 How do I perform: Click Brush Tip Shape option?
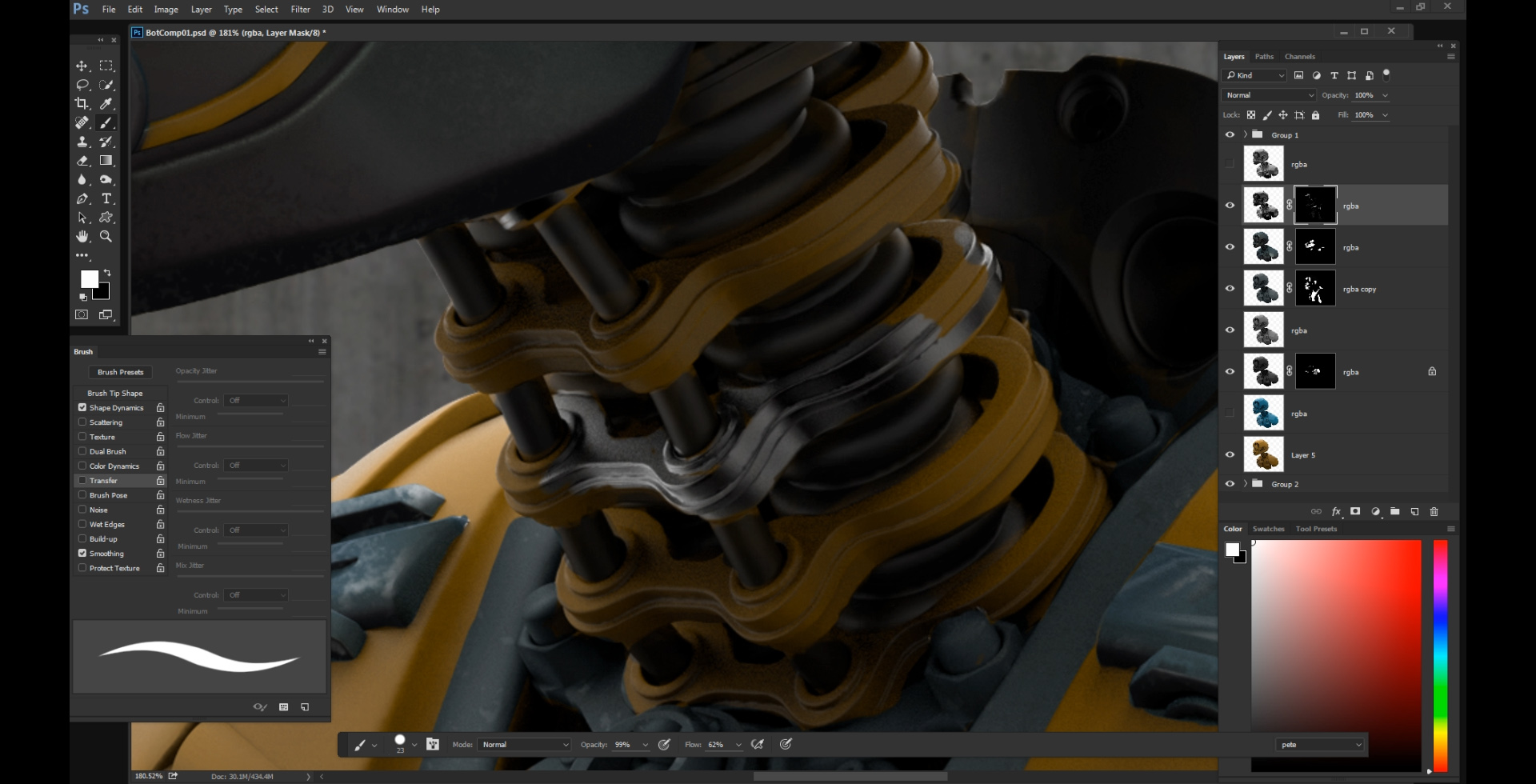[114, 393]
